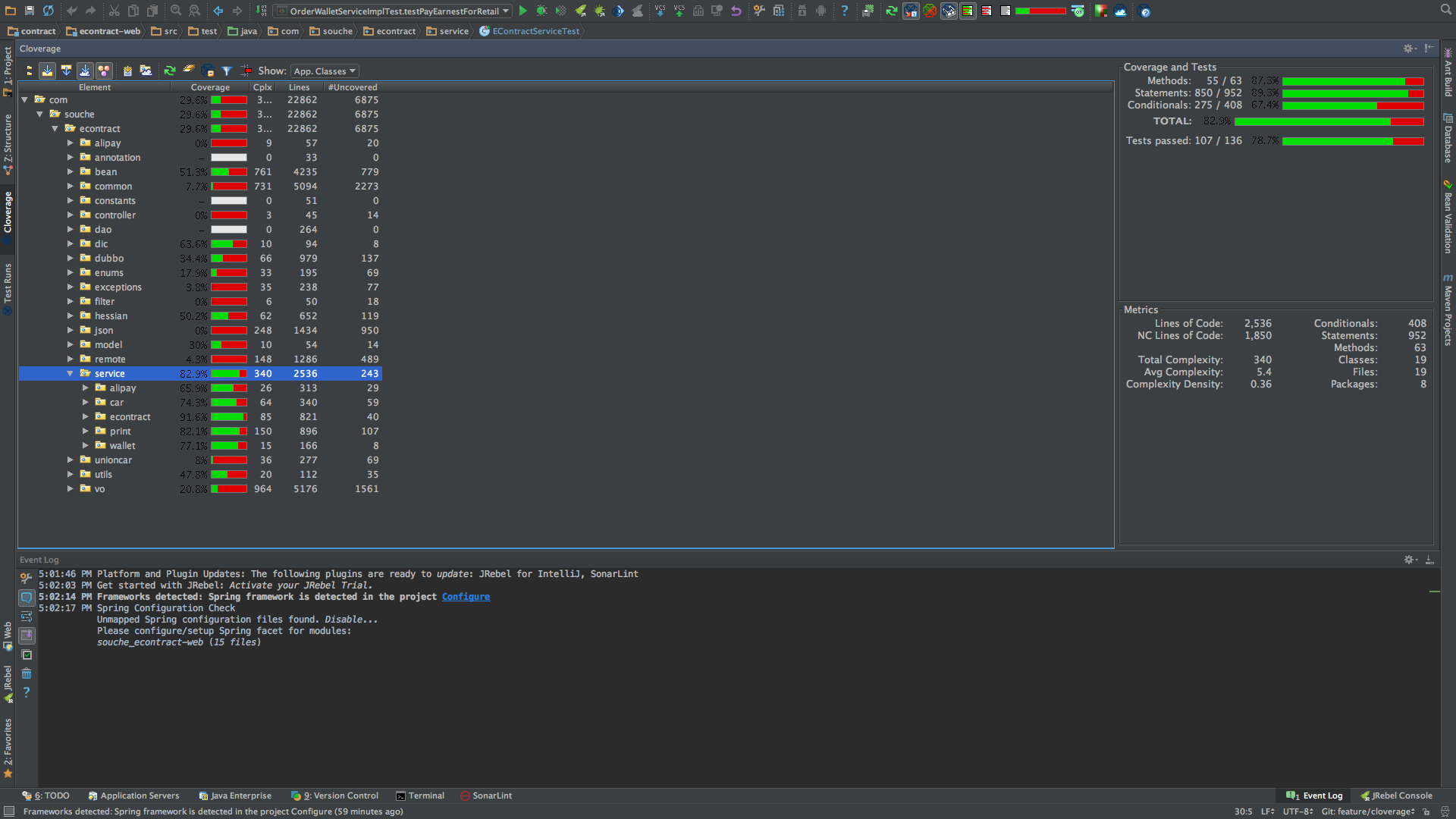Click the Tests passed progress bar

click(1353, 141)
